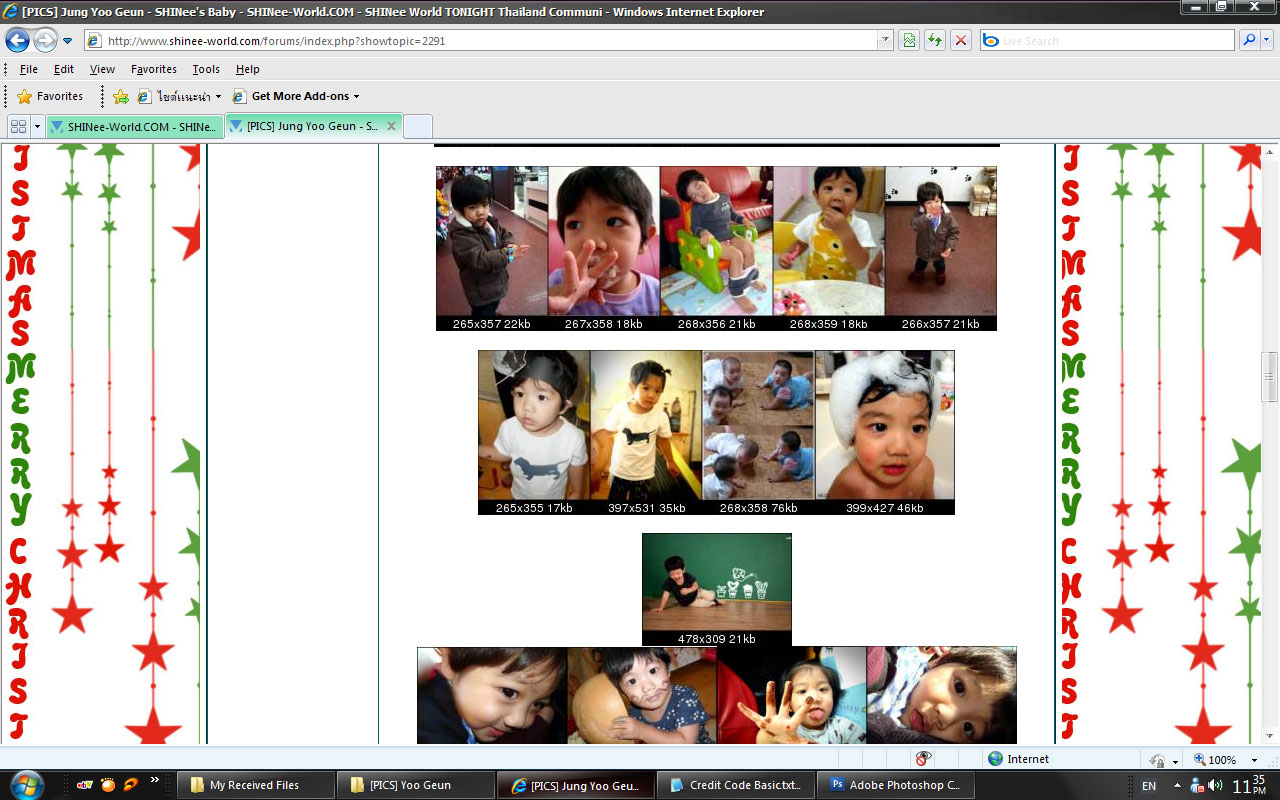This screenshot has width=1280, height=800.
Task: Open a new blank tab
Action: 418,127
